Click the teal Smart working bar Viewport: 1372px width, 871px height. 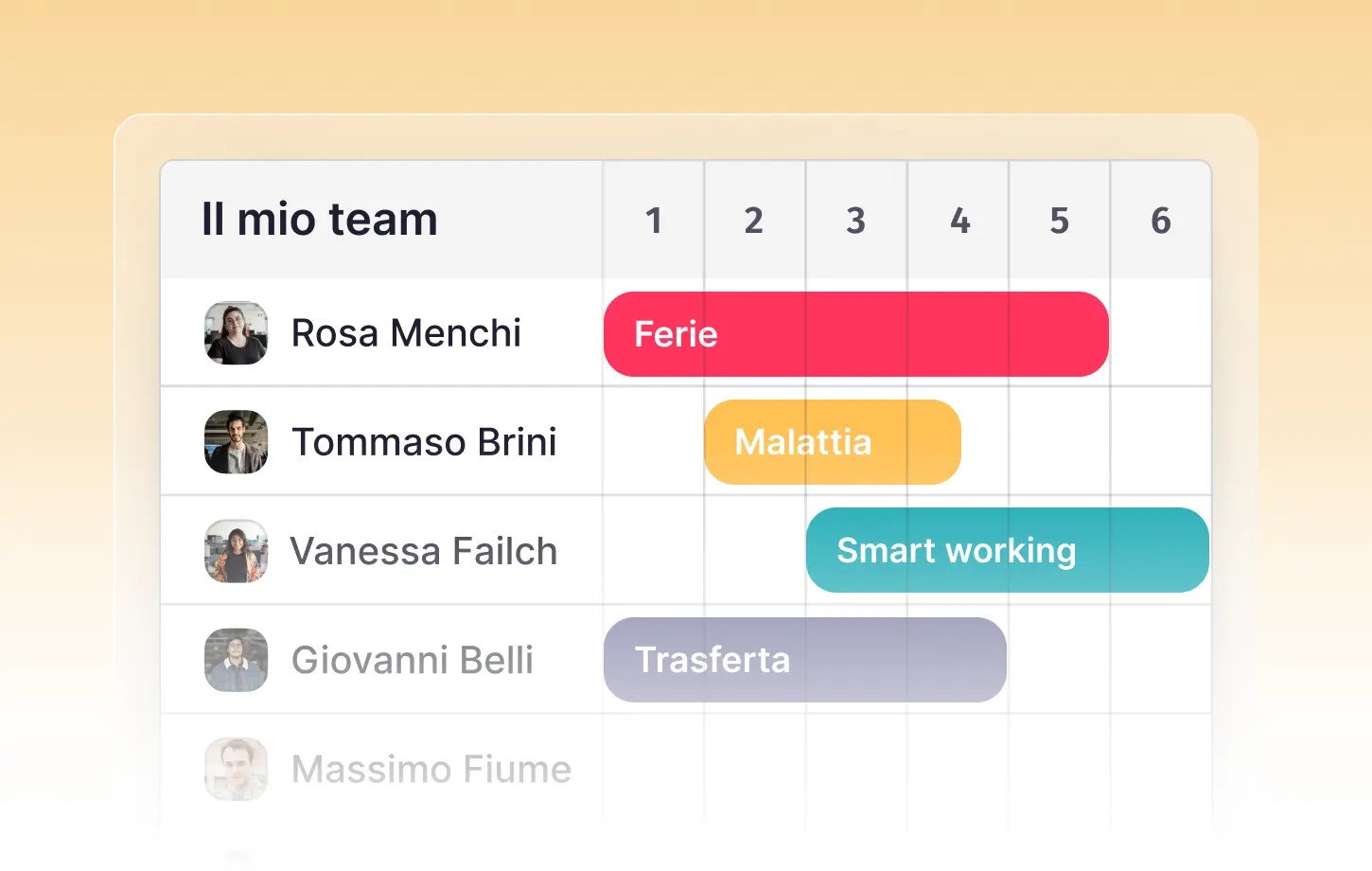click(1007, 550)
